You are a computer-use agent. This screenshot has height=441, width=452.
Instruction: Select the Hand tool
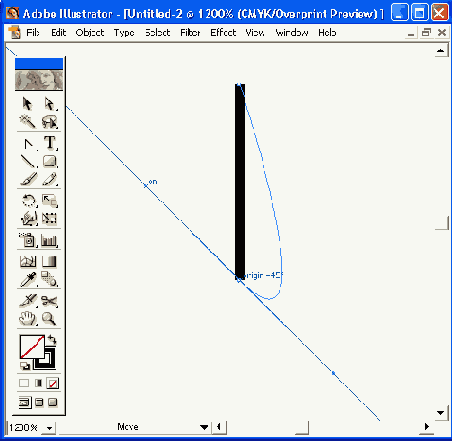click(28, 319)
